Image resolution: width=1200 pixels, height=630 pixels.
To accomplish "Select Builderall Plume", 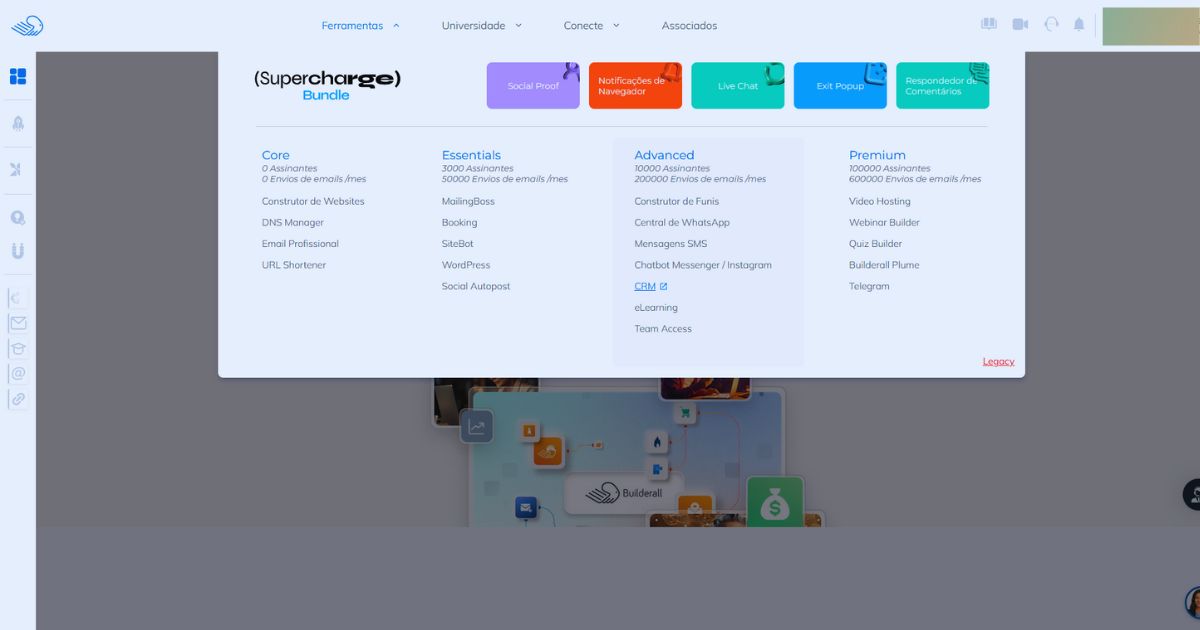I will [x=884, y=265].
